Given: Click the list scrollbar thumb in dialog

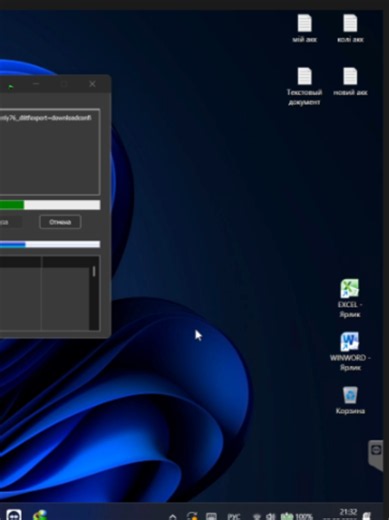Looking at the screenshot, I should [94, 271].
